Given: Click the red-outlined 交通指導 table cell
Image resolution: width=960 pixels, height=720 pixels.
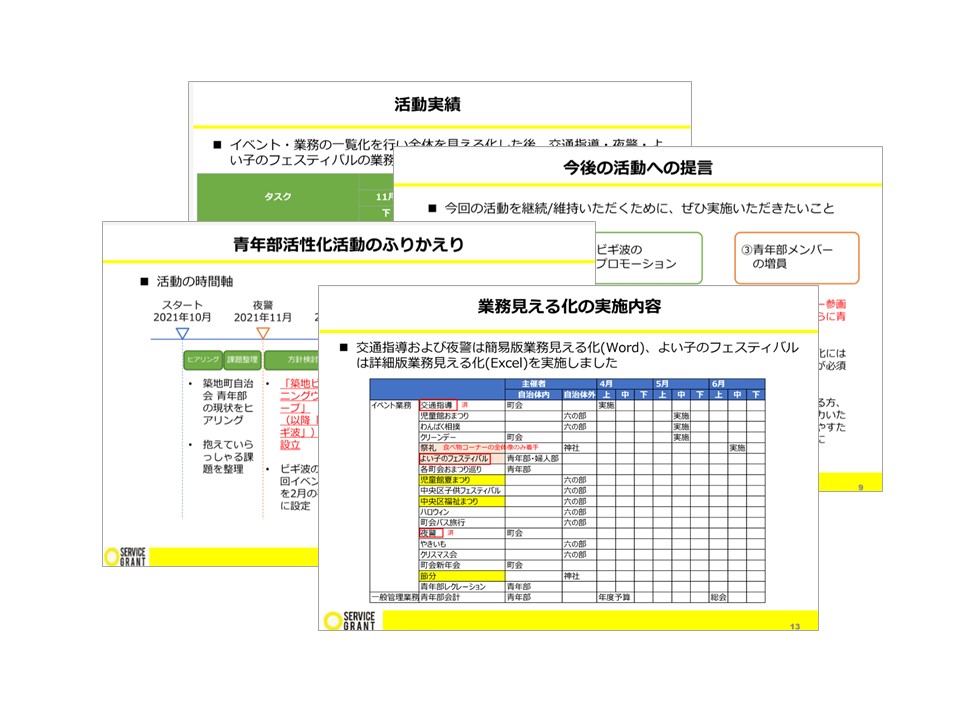Looking at the screenshot, I should (438, 405).
